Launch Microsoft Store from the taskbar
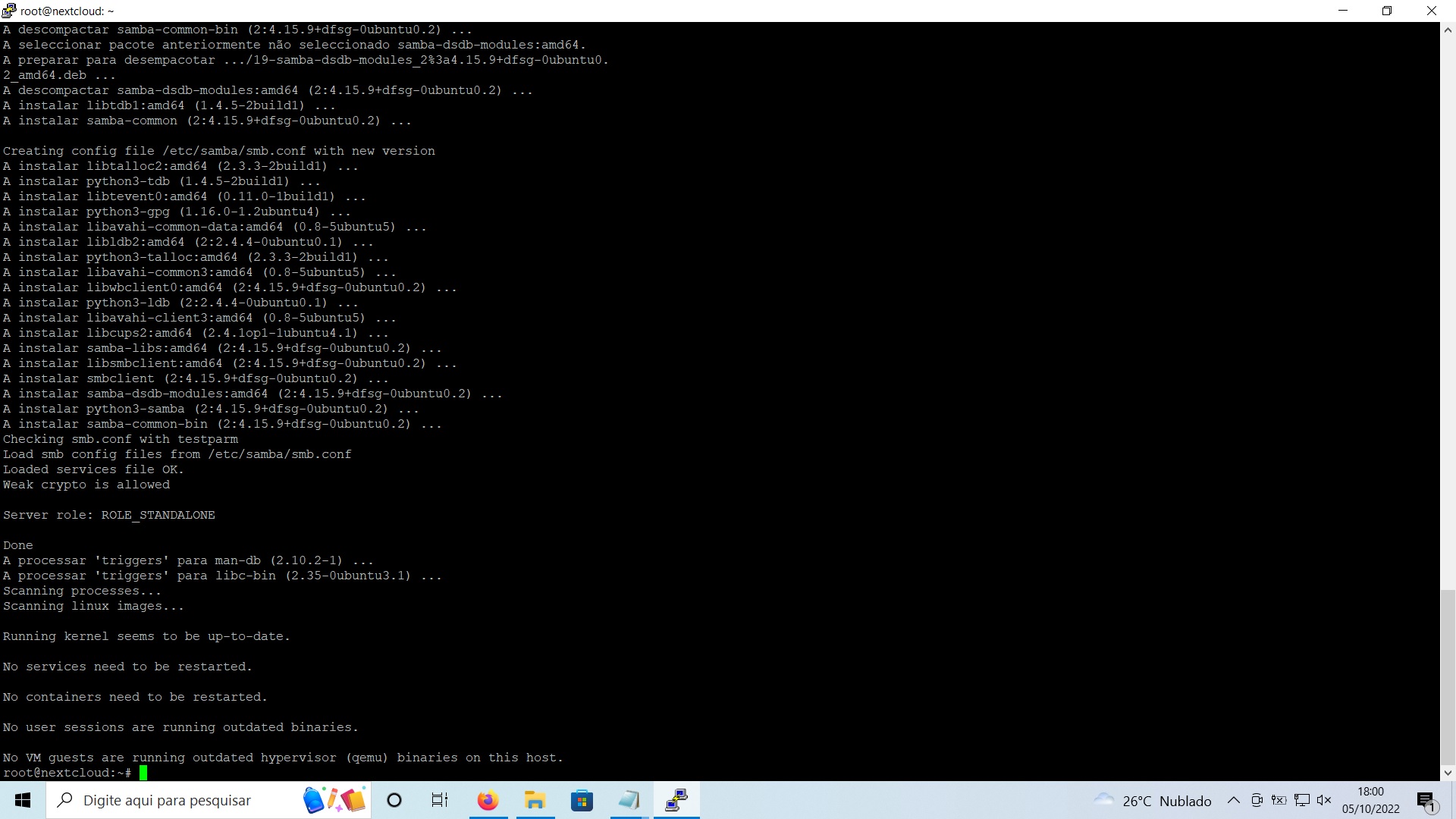1456x819 pixels. [x=582, y=800]
